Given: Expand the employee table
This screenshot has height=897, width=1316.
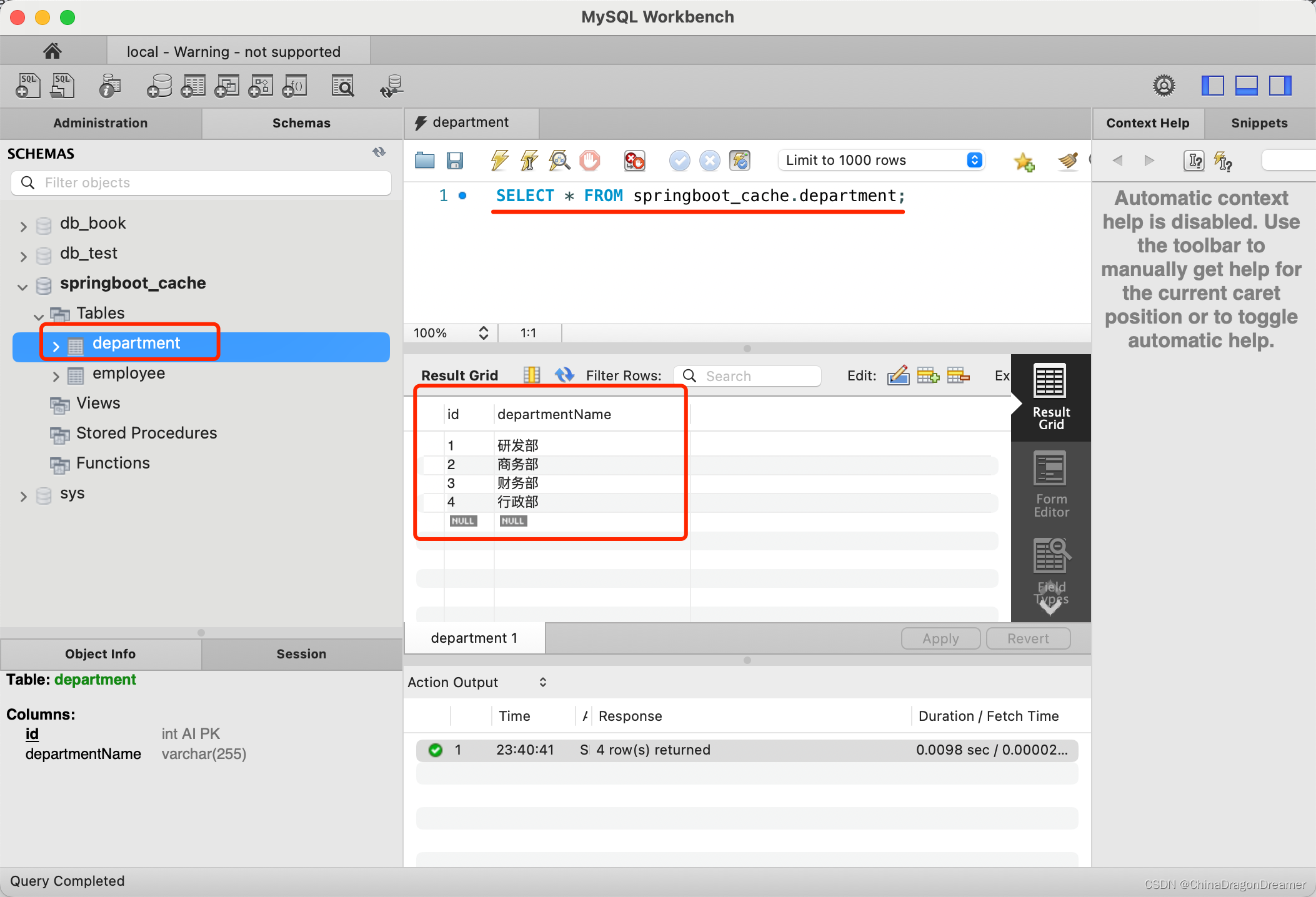Looking at the screenshot, I should [56, 377].
